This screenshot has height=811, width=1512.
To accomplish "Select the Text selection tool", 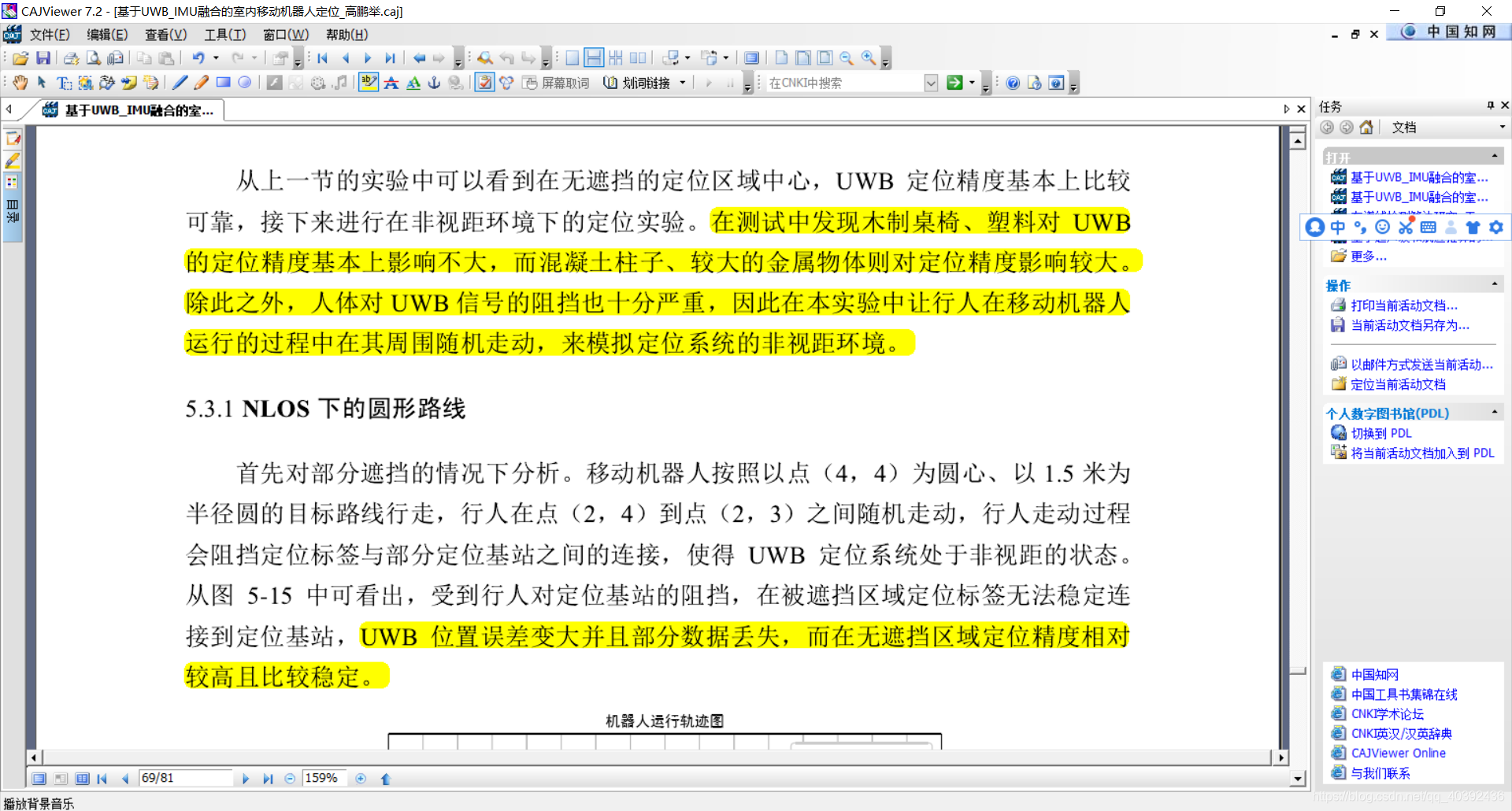I will click(x=64, y=83).
